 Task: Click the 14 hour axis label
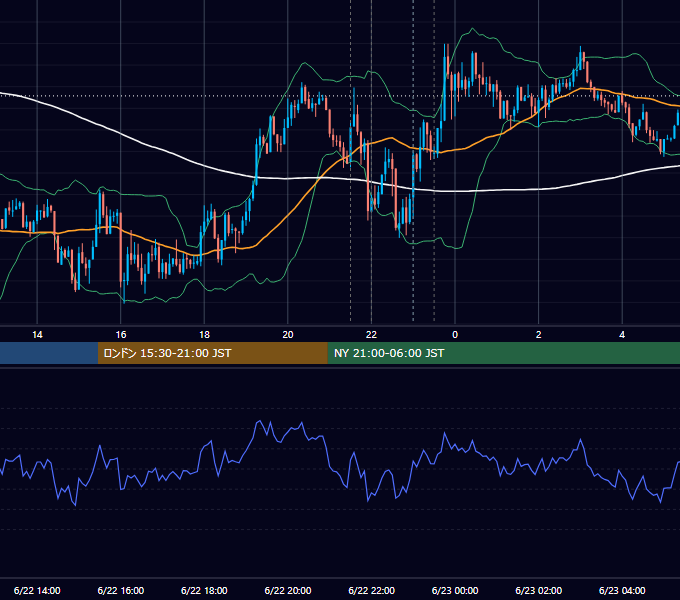click(37, 335)
